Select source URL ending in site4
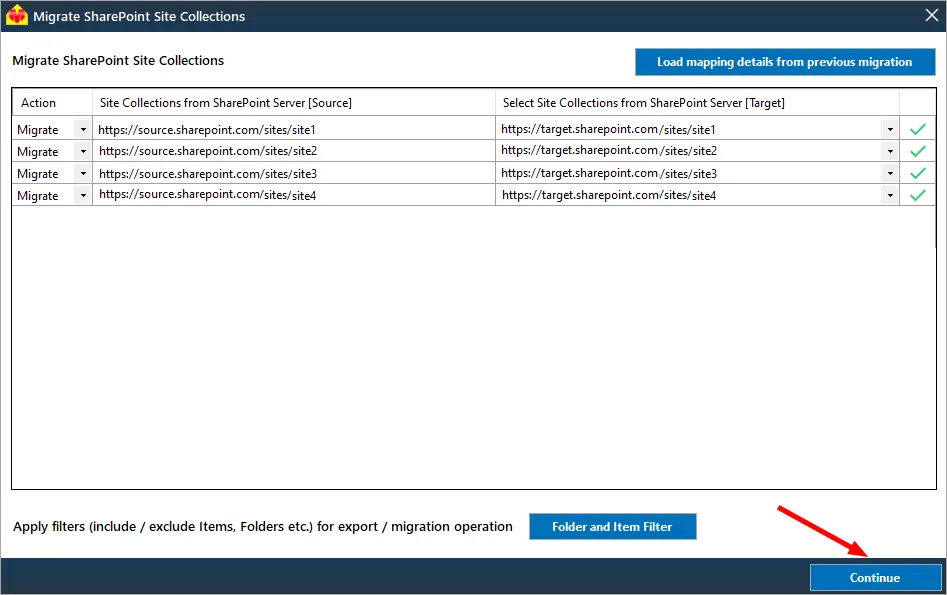This screenshot has width=947, height=595. point(207,195)
